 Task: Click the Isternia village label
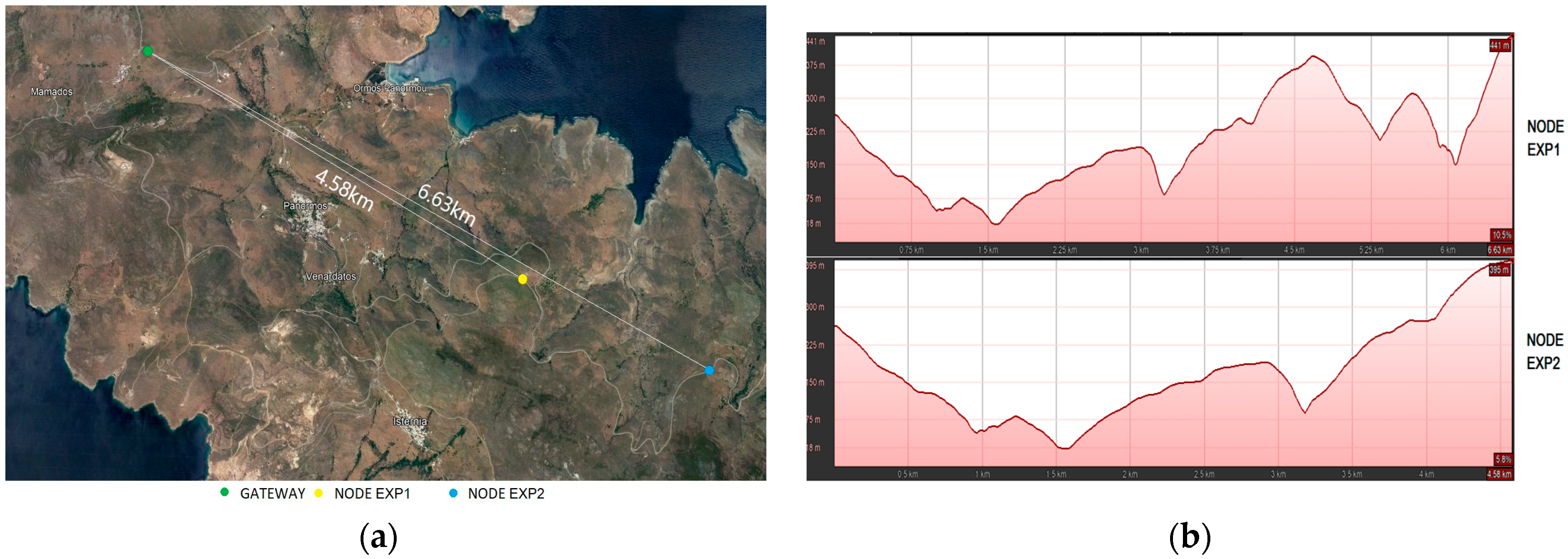tap(410, 422)
